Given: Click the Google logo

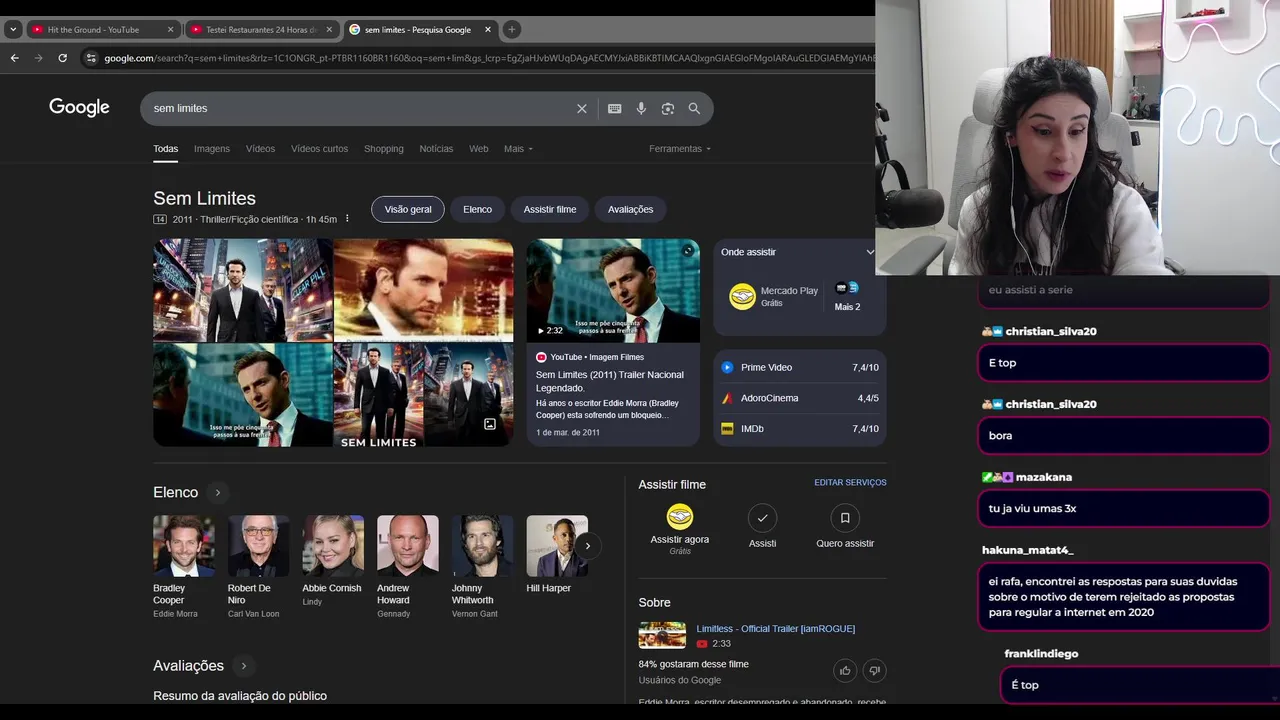Looking at the screenshot, I should 79,107.
